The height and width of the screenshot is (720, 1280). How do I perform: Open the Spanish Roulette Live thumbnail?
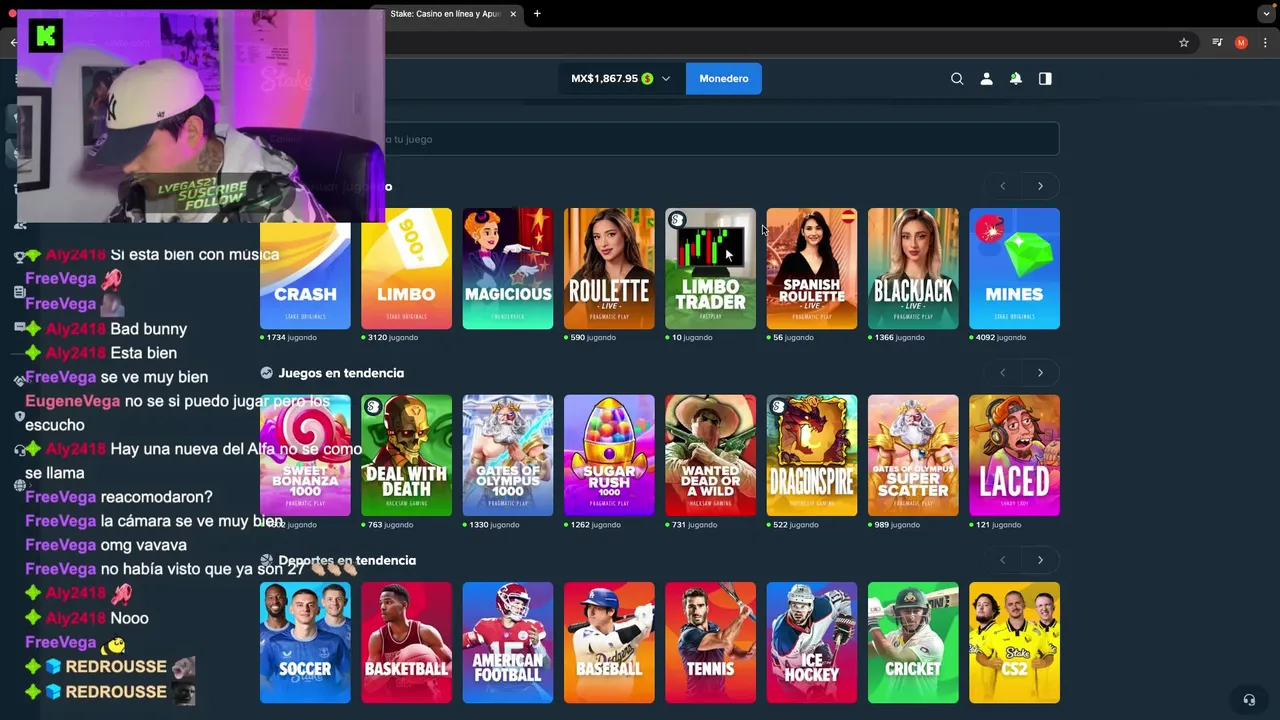[812, 268]
